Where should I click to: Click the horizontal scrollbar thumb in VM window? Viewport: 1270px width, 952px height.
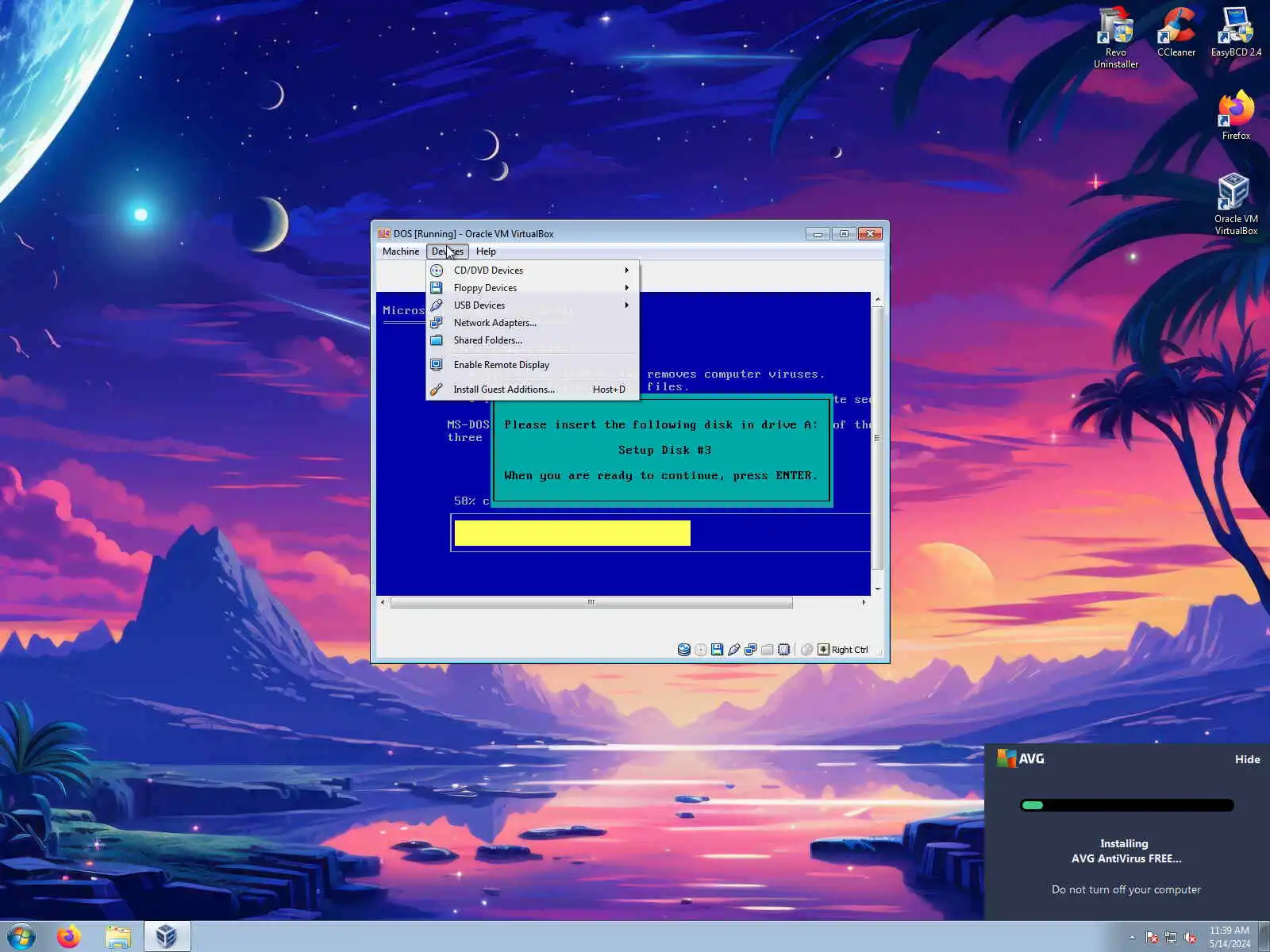591,602
